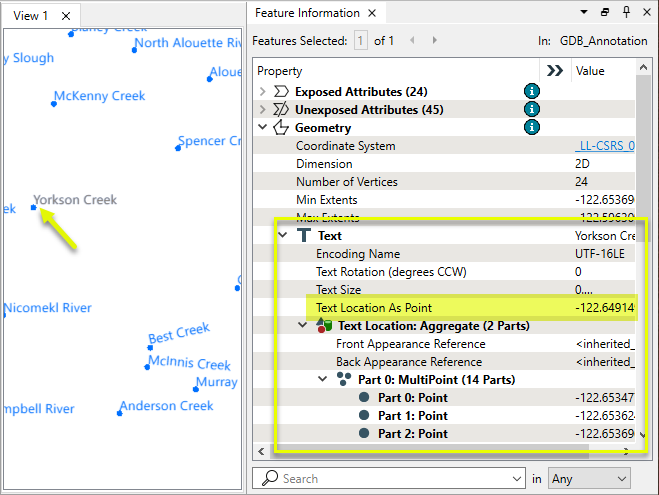The width and height of the screenshot is (659, 495).
Task: Click the Text Location Aggregate icon
Action: point(324,325)
